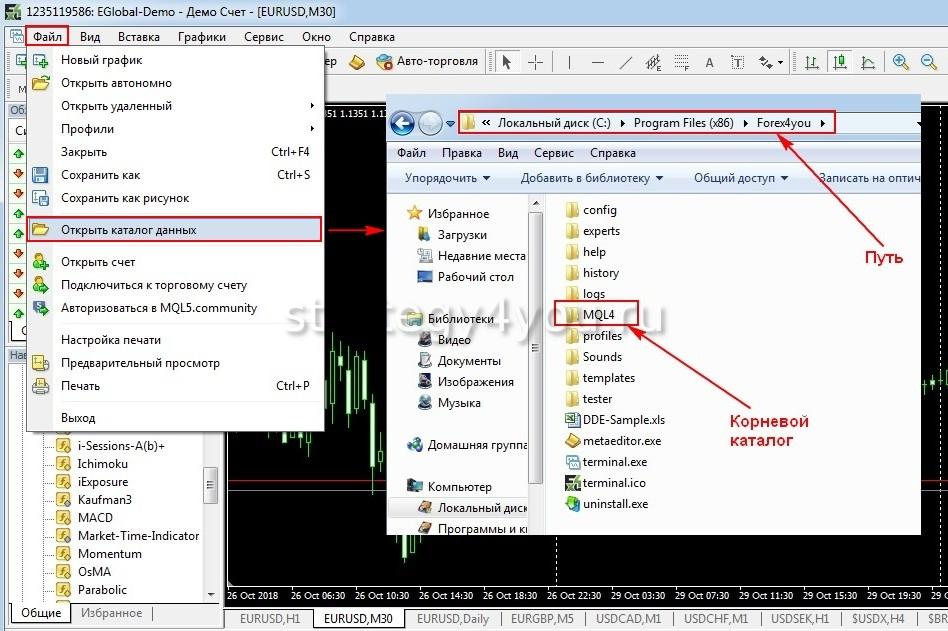This screenshot has width=948, height=631.
Task: Open the Добавить в библиотеку dropdown
Action: 591,178
